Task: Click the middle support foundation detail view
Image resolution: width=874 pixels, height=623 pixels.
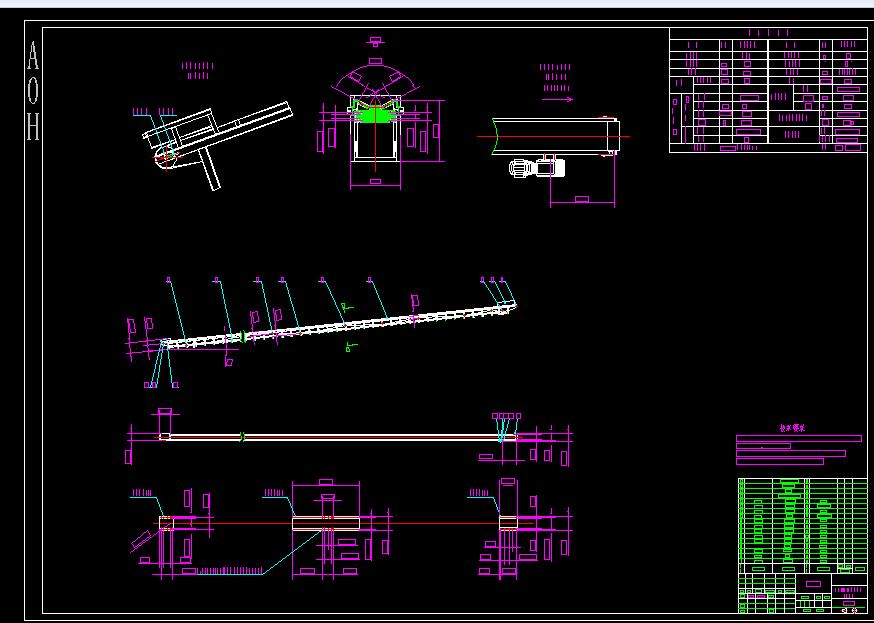Action: coord(326,523)
